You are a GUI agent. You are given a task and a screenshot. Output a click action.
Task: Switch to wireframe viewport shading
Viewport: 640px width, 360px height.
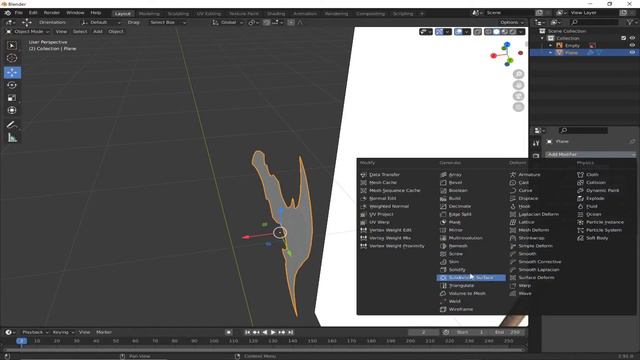(x=489, y=31)
